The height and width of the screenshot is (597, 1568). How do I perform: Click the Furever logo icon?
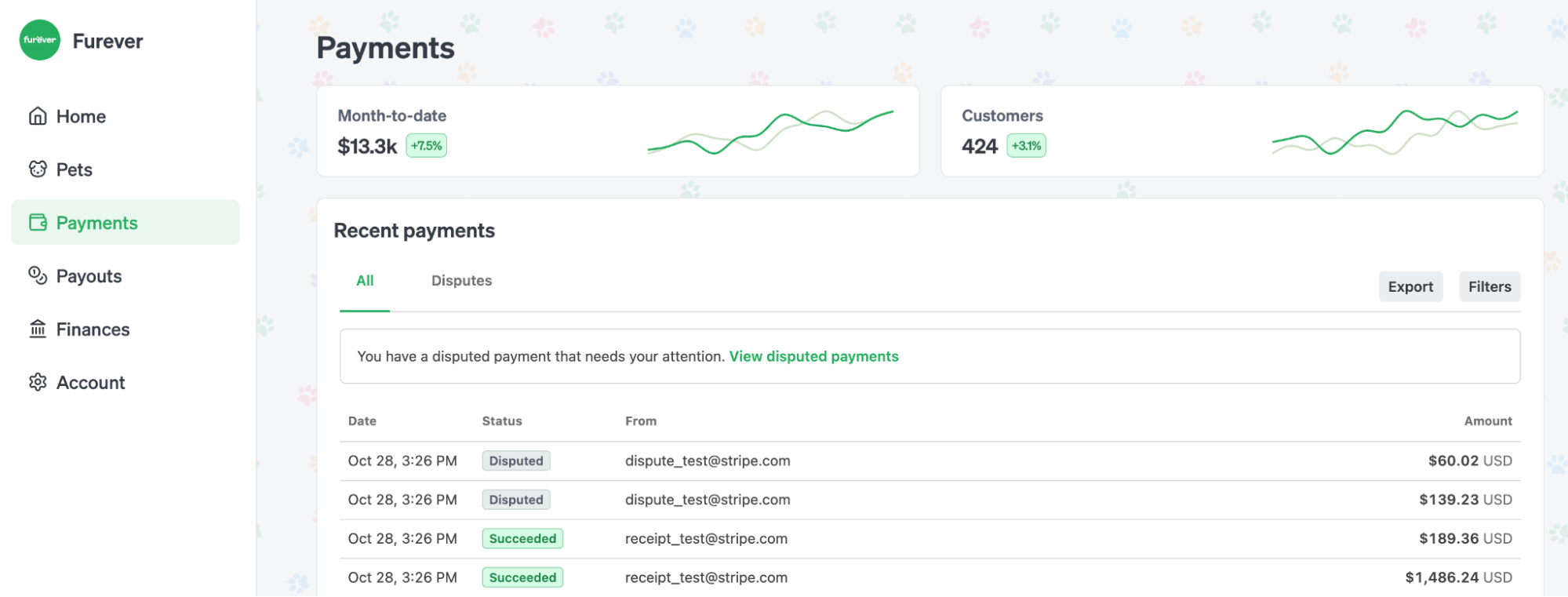[x=39, y=40]
